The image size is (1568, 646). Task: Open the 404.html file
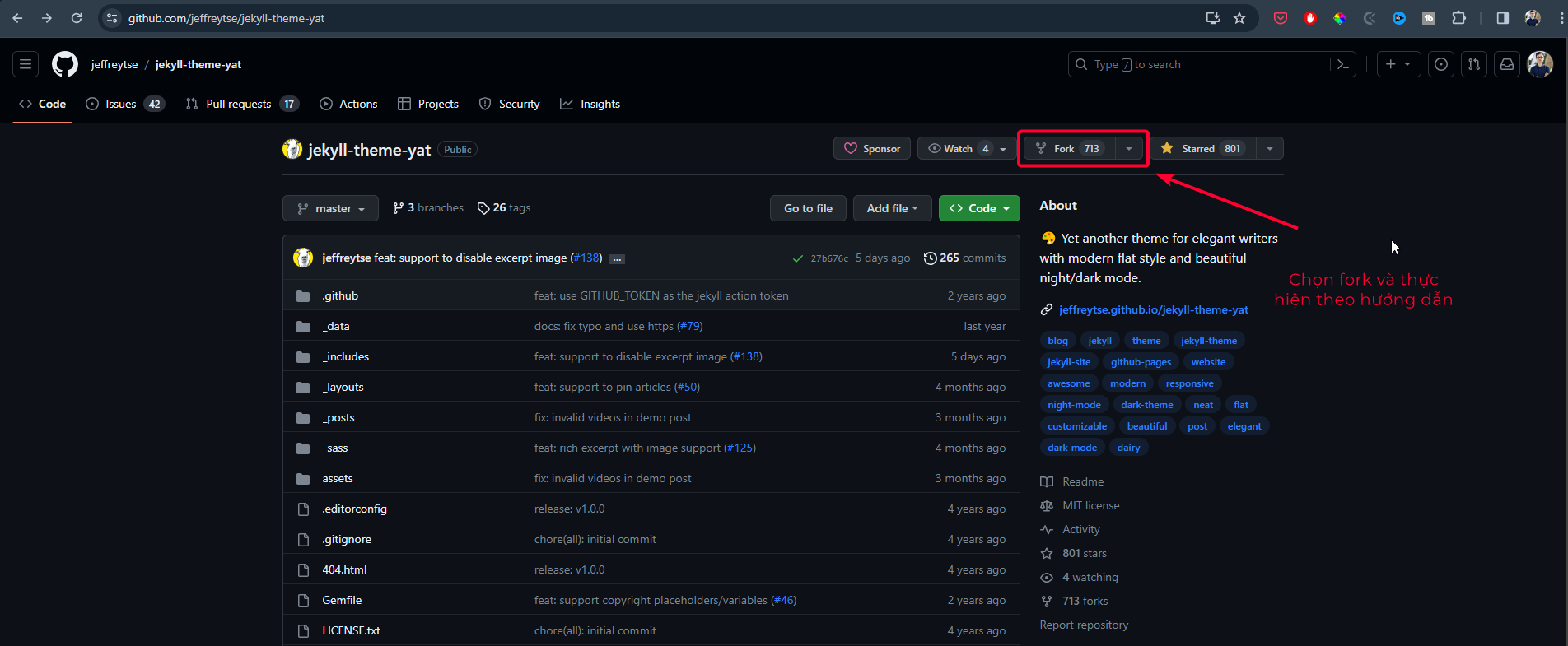(344, 569)
